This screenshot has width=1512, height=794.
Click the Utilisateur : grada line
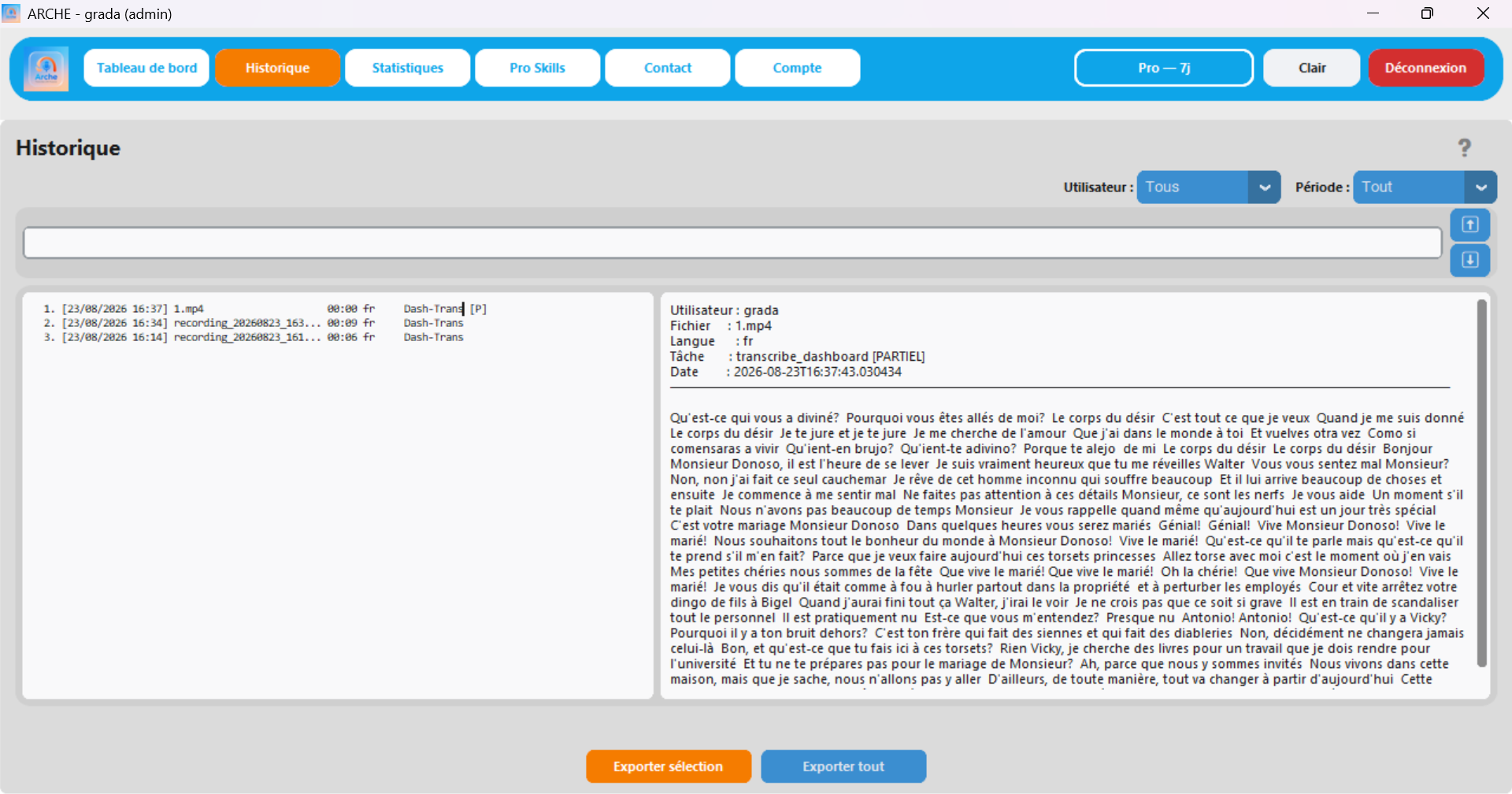pyautogui.click(x=724, y=310)
